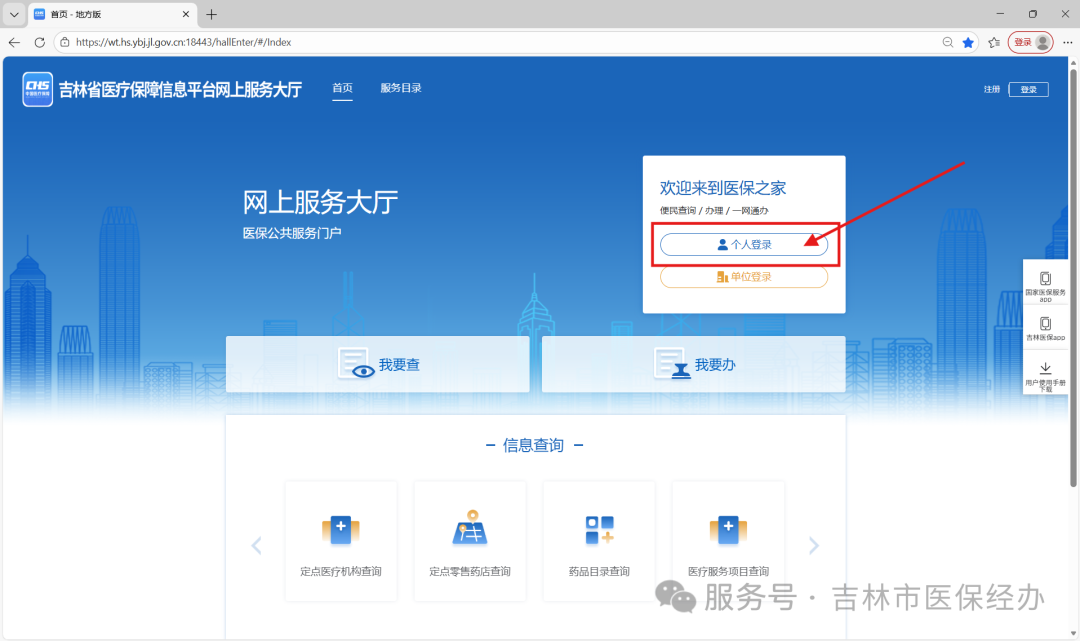Click the 单位登录 unit login button

pyautogui.click(x=744, y=277)
